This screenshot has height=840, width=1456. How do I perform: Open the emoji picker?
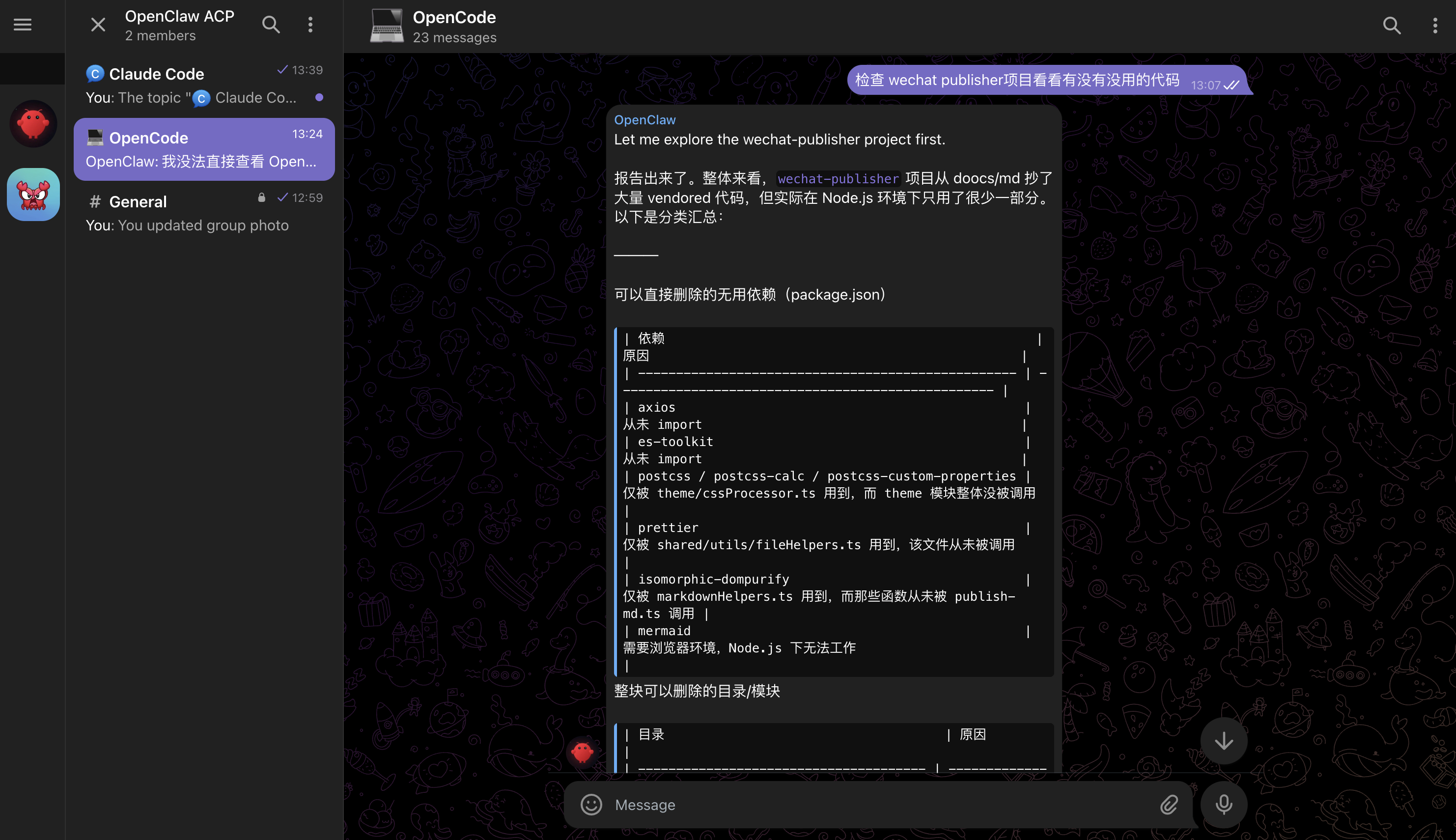[x=591, y=804]
